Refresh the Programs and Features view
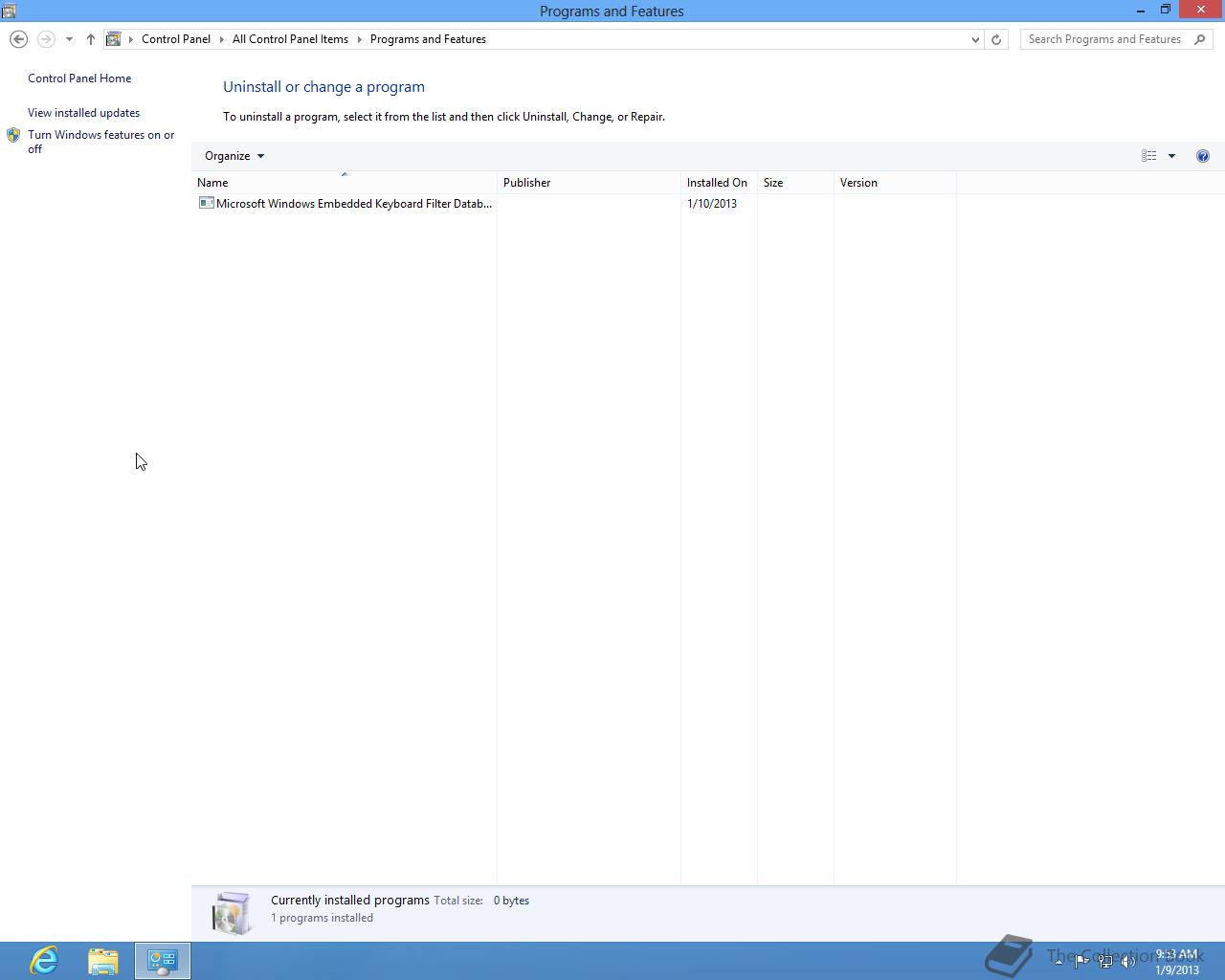The width and height of the screenshot is (1225, 980). click(x=996, y=39)
